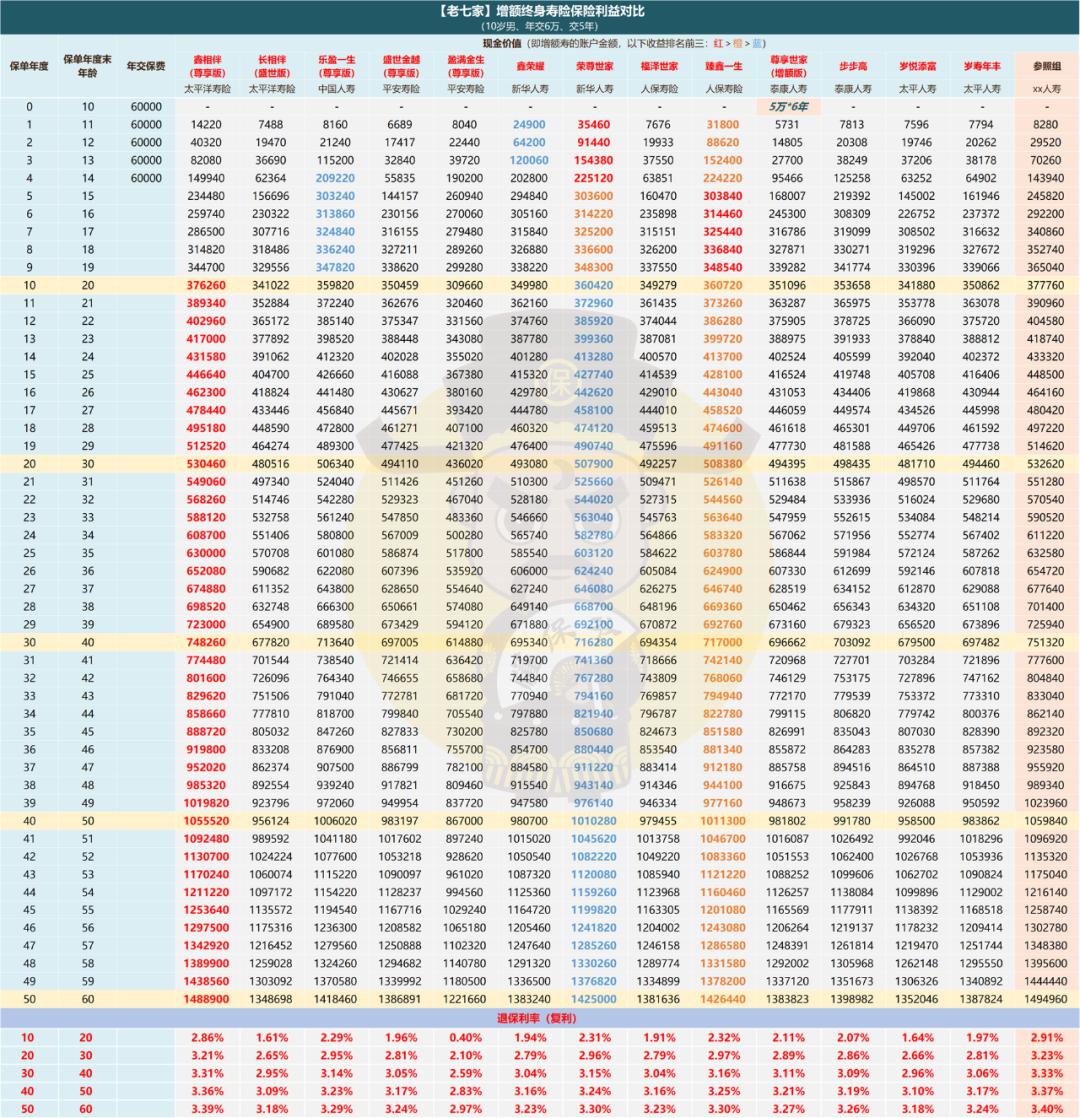Select the 2.86% rate under 鑫相伴
The image size is (1080, 1118).
(207, 1037)
